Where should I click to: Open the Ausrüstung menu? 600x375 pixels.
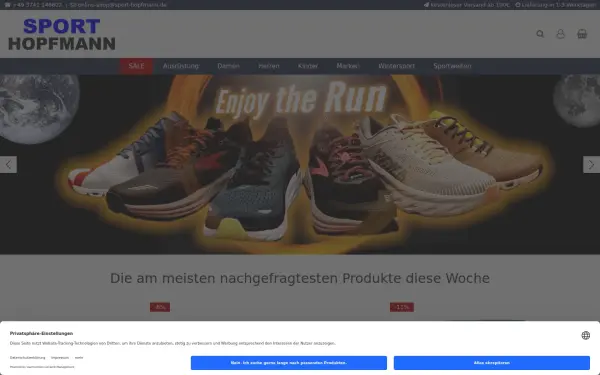pyautogui.click(x=181, y=66)
